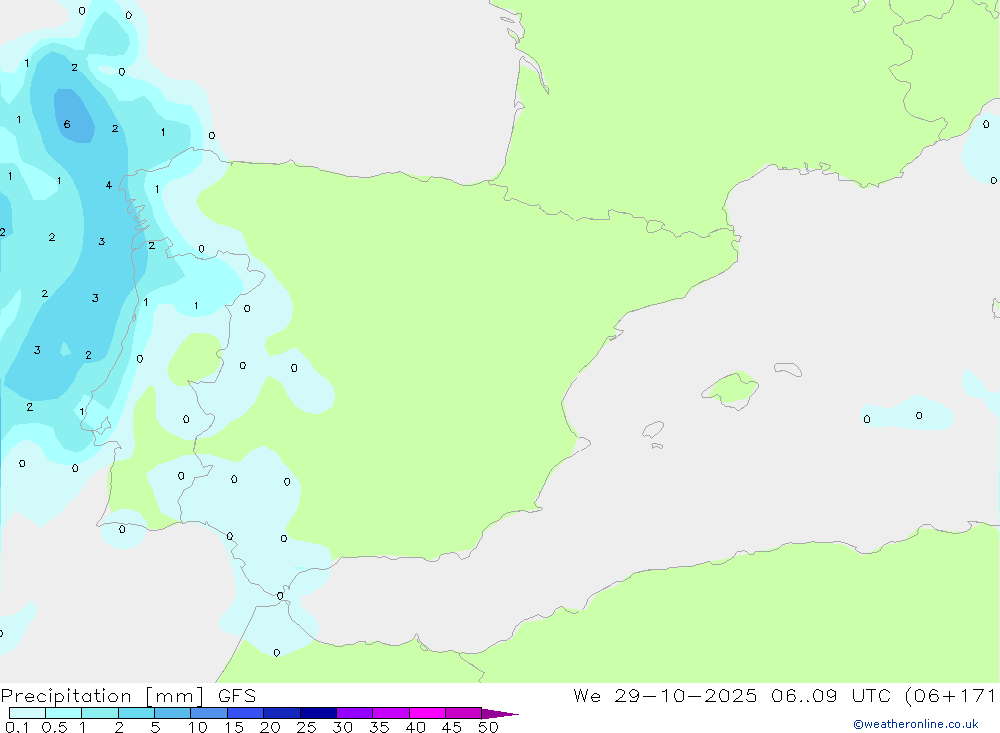Click the '30' legend scale label
This screenshot has height=733, width=1000.
pyautogui.click(x=342, y=727)
